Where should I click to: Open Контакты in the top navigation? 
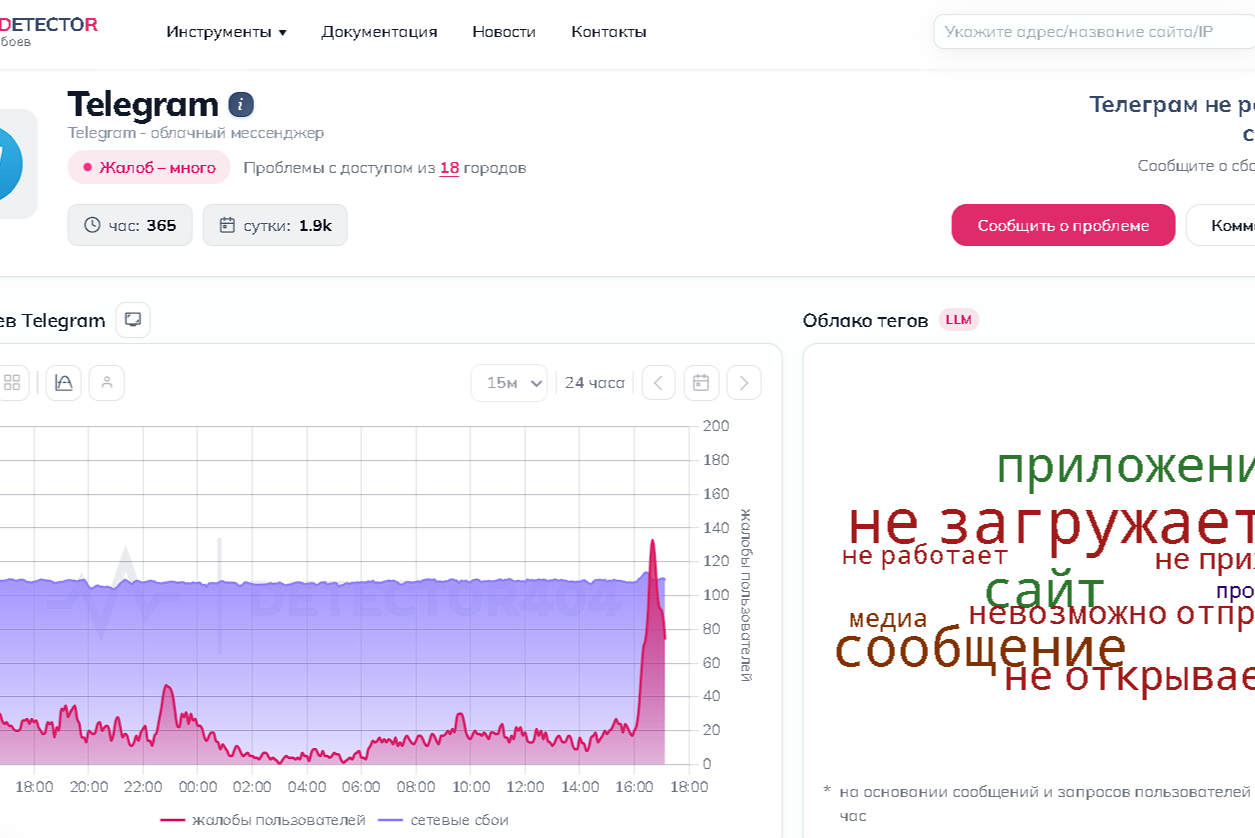[x=609, y=32]
